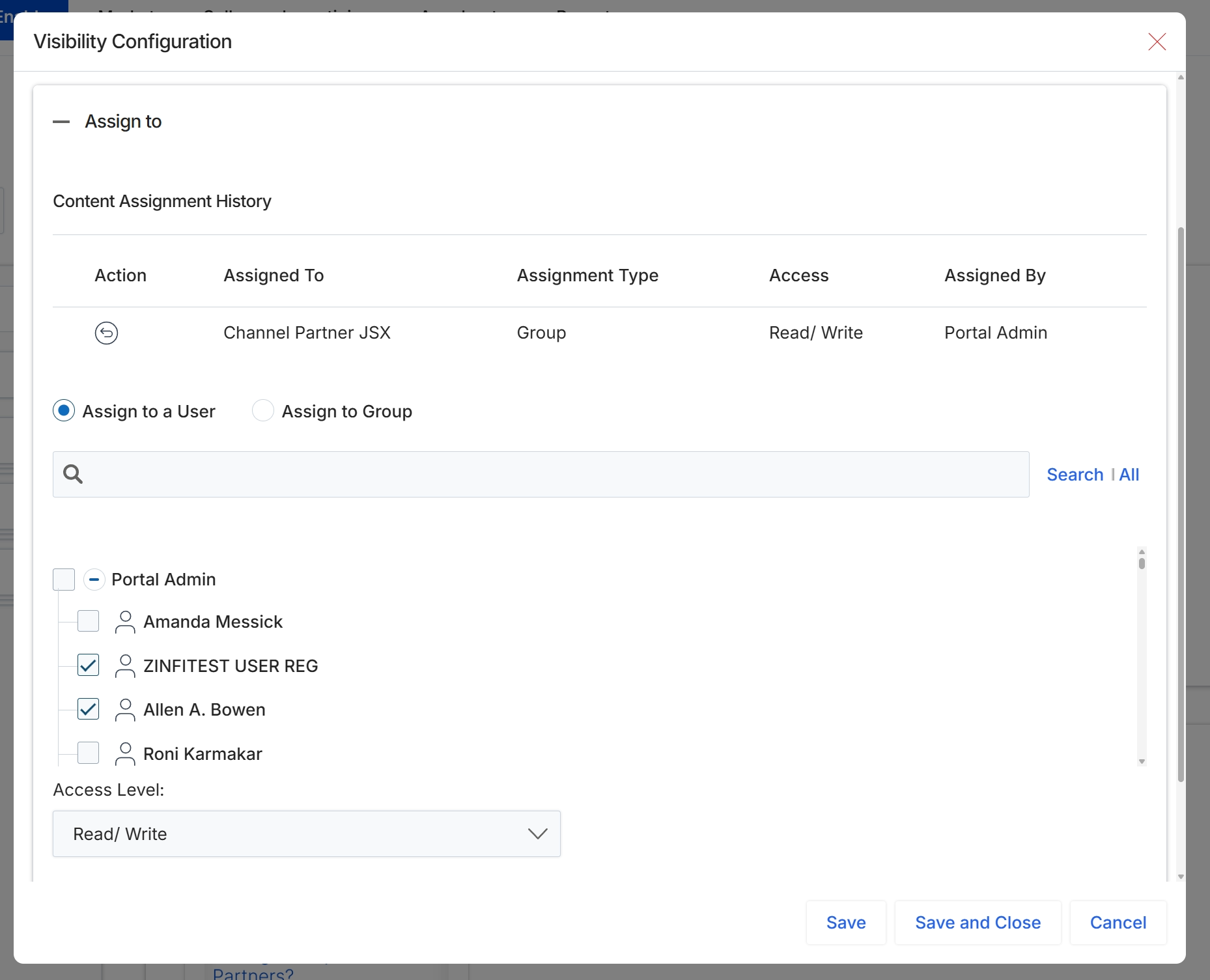Click the Assigned By column header
Viewport: 1210px width, 980px height.
point(995,275)
